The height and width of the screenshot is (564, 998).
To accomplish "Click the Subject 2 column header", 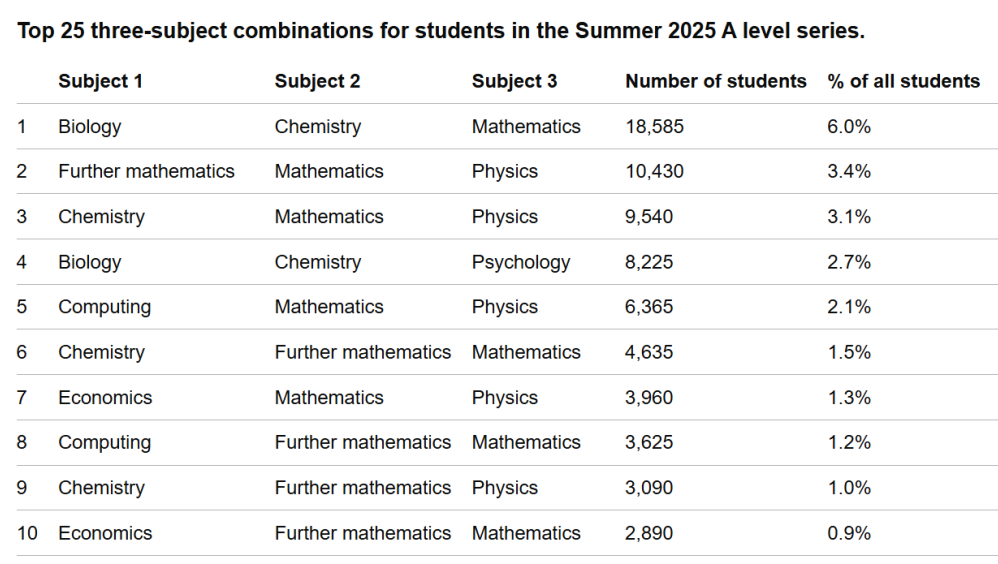I will coord(317,81).
